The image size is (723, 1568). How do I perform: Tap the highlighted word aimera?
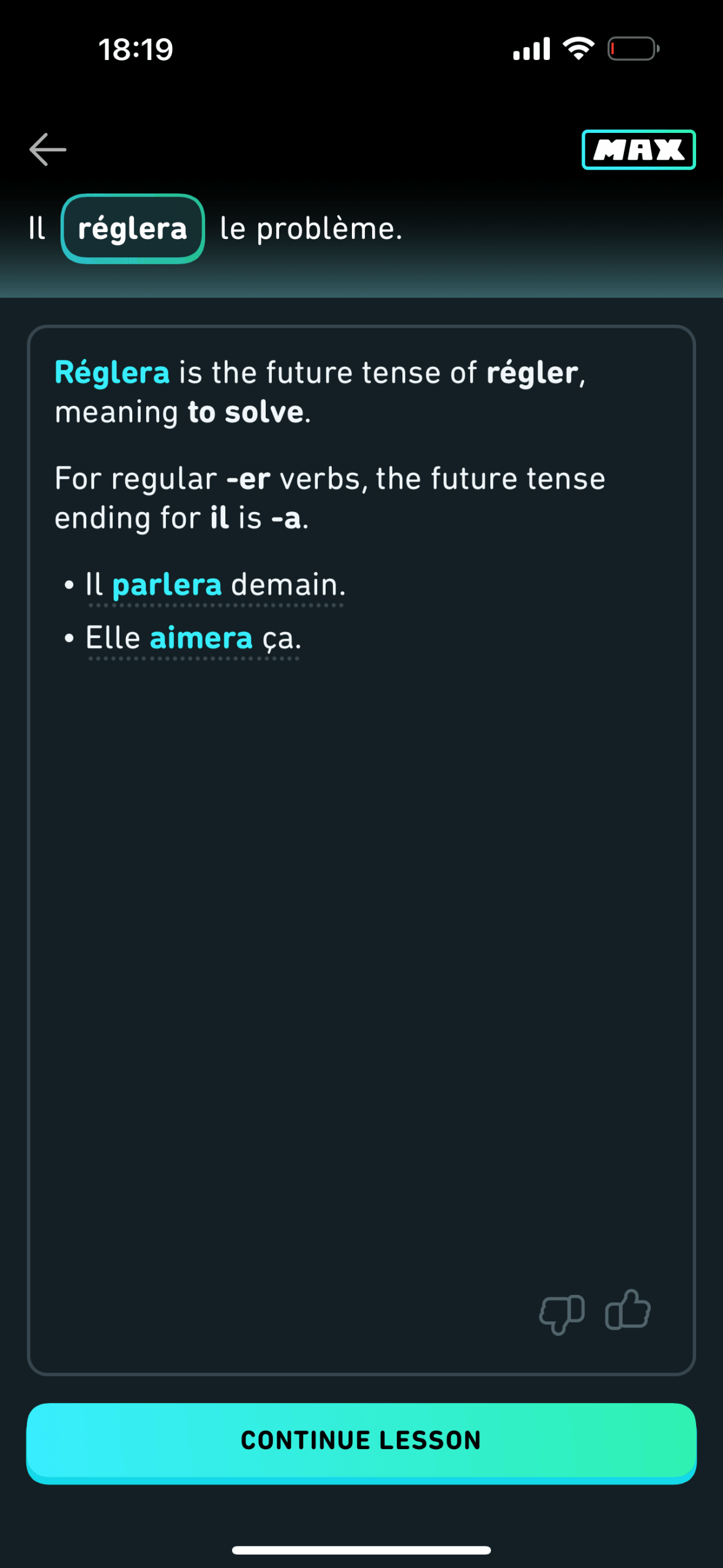201,638
